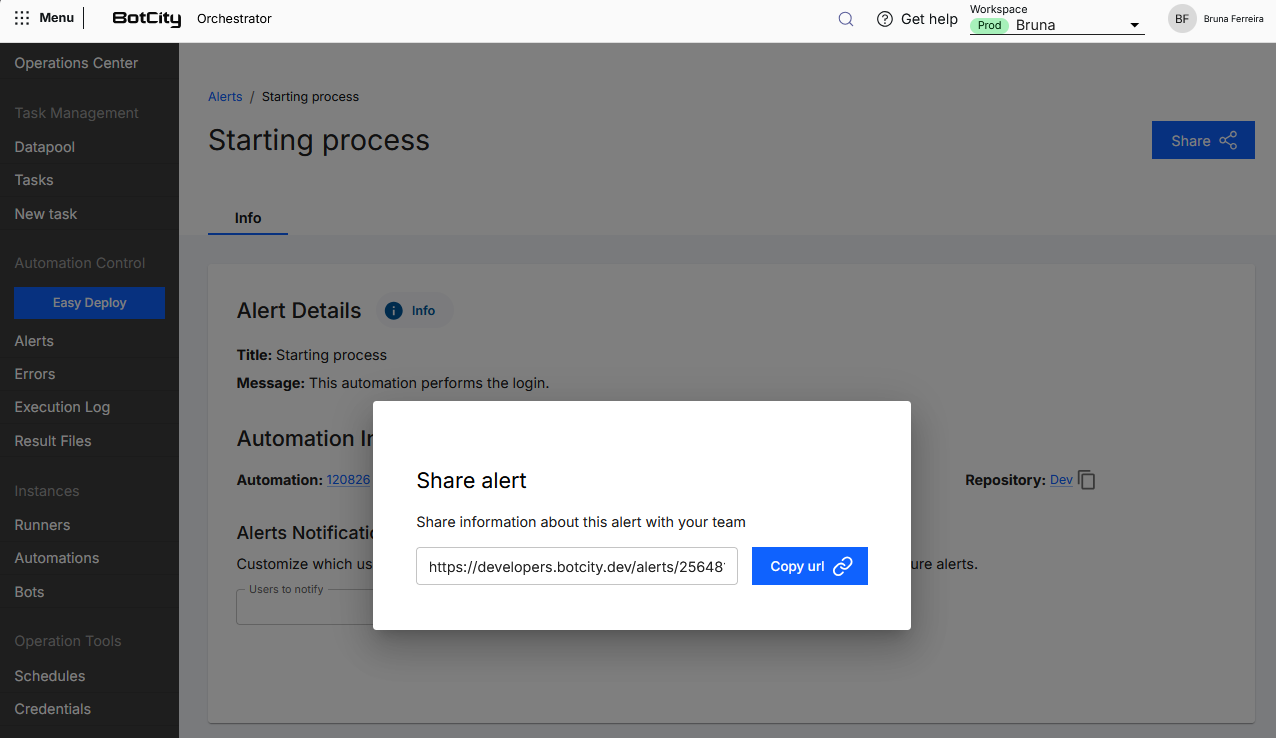Select the share URL text field
This screenshot has height=738, width=1276.
[x=577, y=566]
